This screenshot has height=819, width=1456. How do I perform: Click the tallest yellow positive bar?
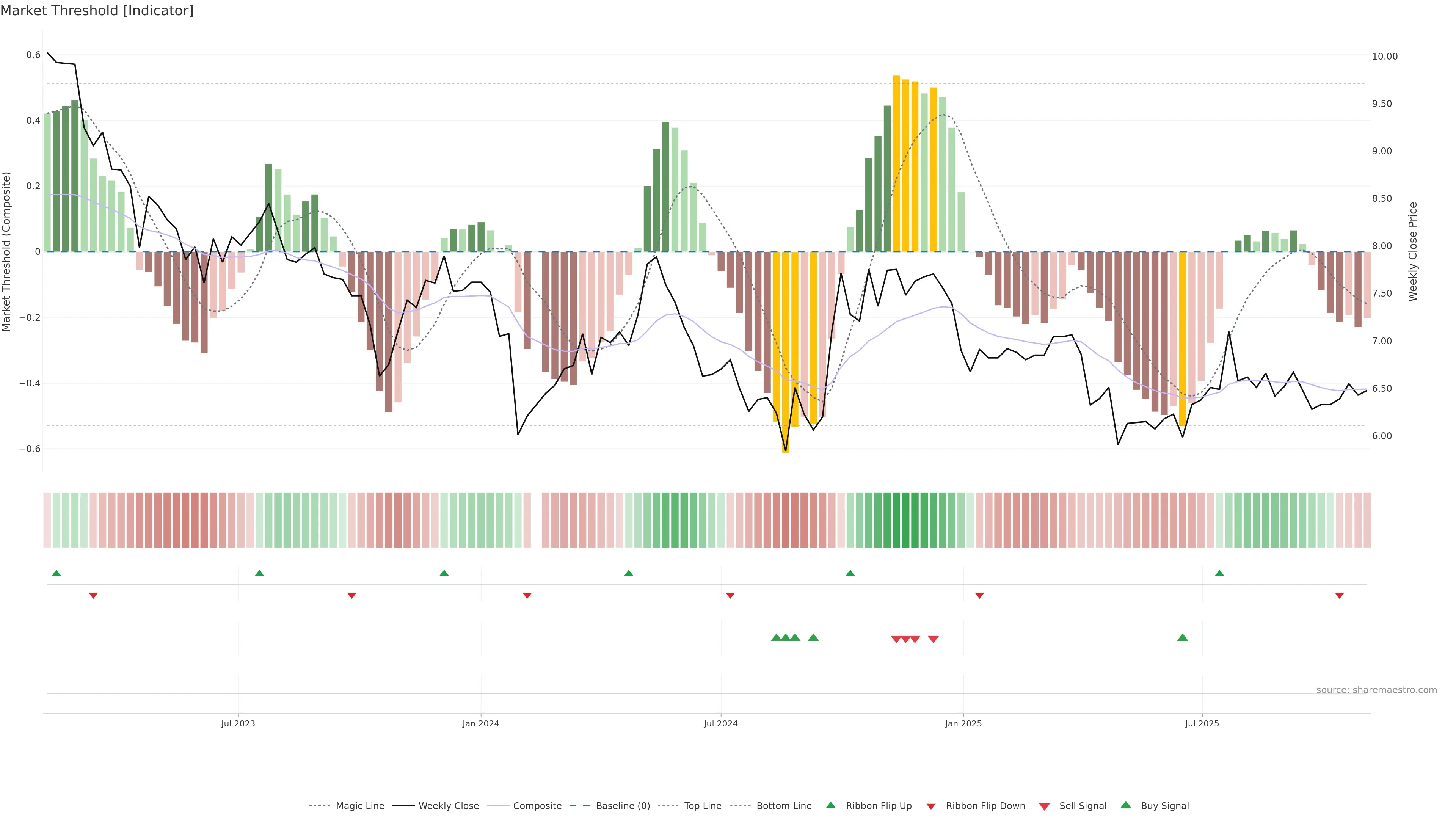(x=896, y=164)
